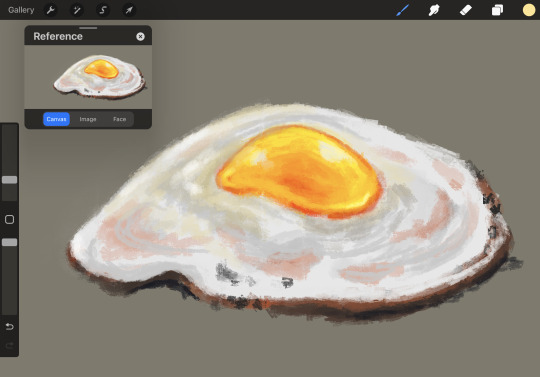This screenshot has height=377, width=540.
Task: Close the Reference panel
Action: click(x=140, y=36)
